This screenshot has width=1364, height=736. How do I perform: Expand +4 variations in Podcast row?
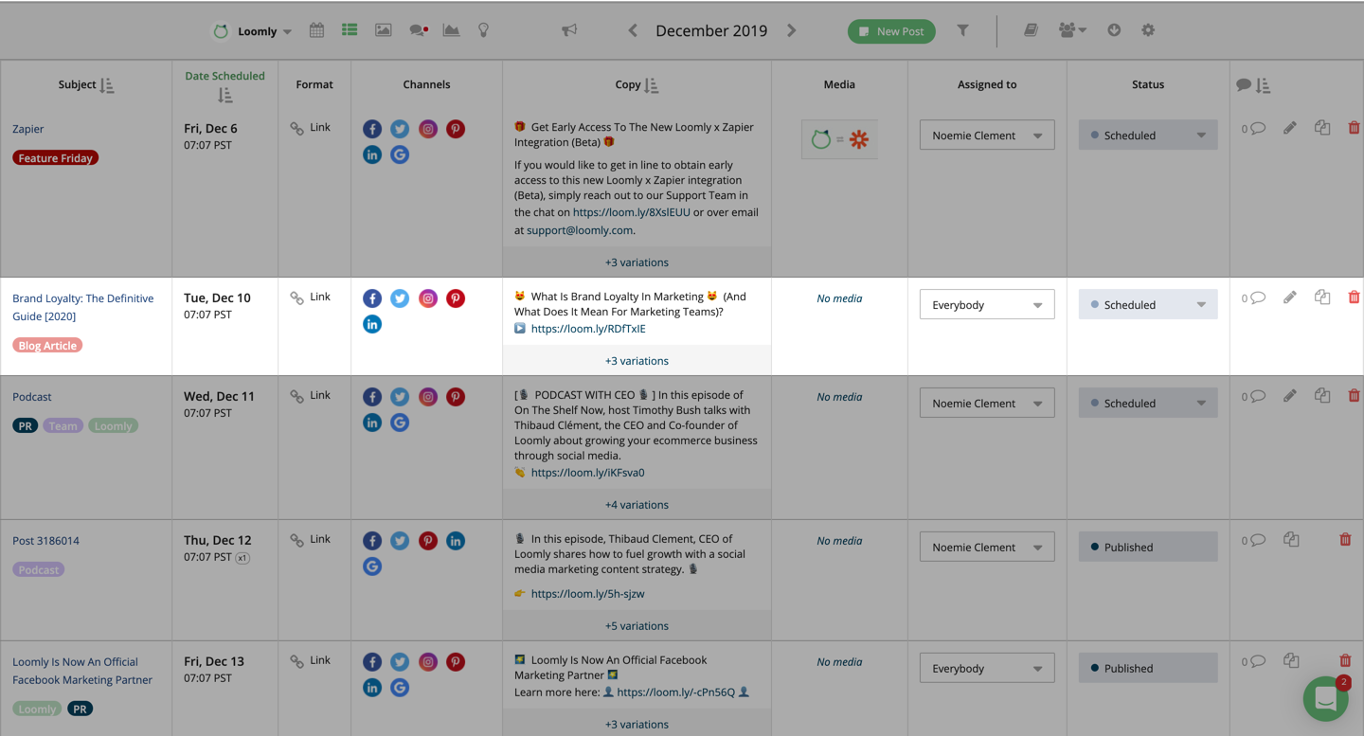pyautogui.click(x=637, y=505)
